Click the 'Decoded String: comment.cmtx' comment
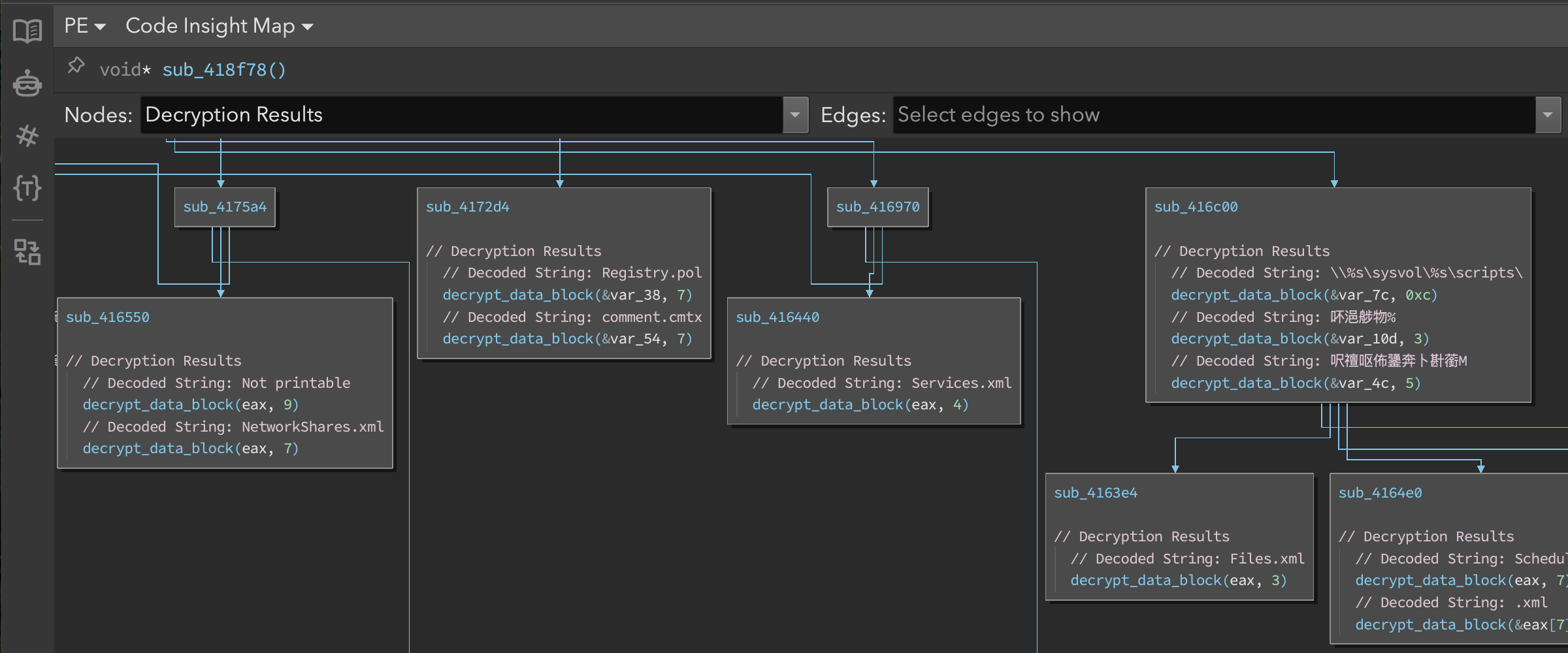The width and height of the screenshot is (1568, 653). (x=572, y=317)
